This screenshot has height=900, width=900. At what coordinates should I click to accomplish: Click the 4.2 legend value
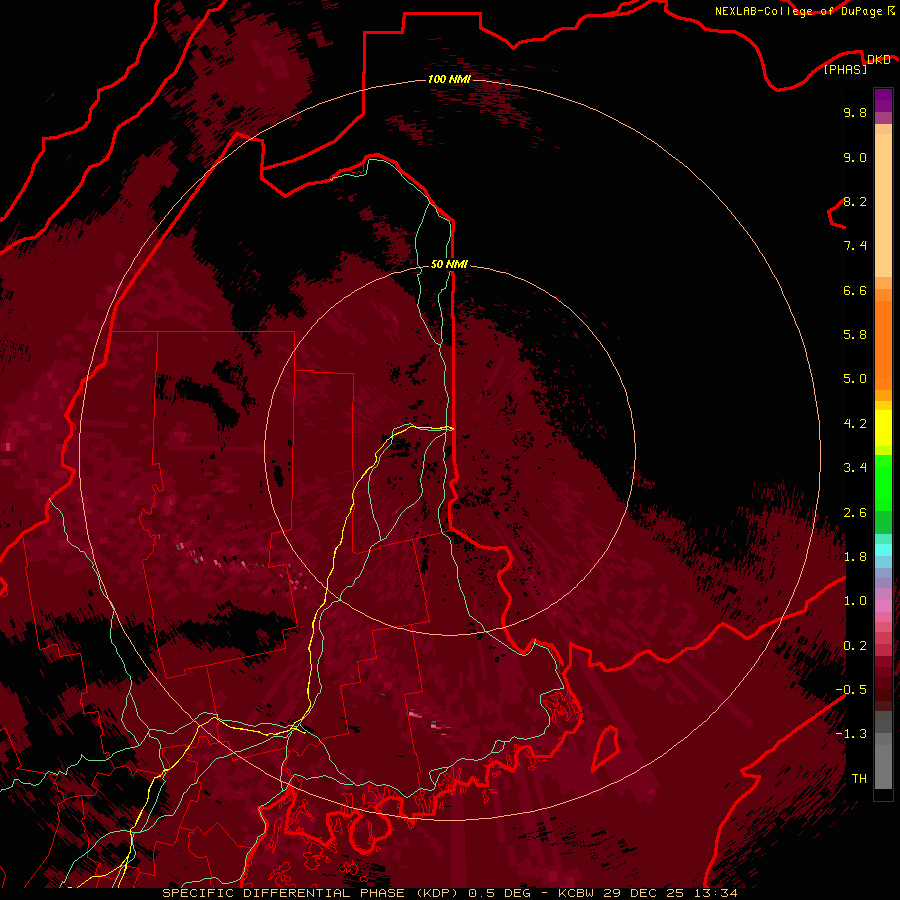(855, 424)
